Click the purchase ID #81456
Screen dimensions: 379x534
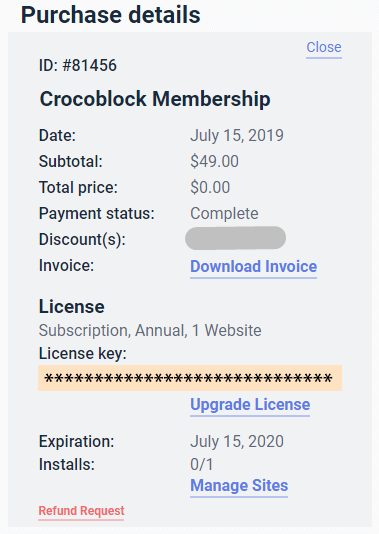click(78, 65)
